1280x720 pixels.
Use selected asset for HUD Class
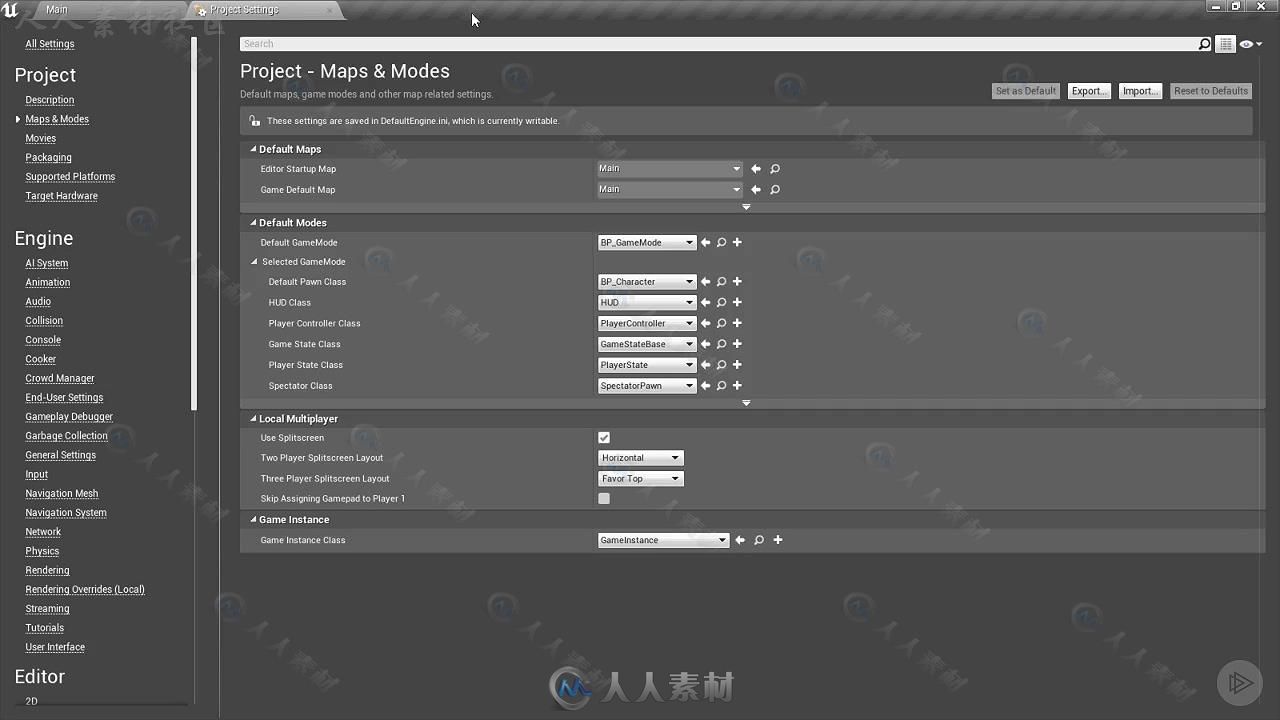pyautogui.click(x=706, y=303)
